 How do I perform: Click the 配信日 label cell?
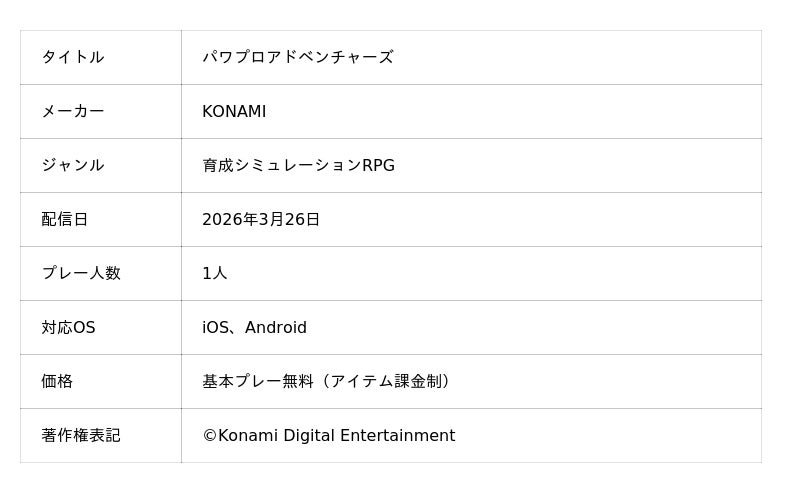[65, 219]
